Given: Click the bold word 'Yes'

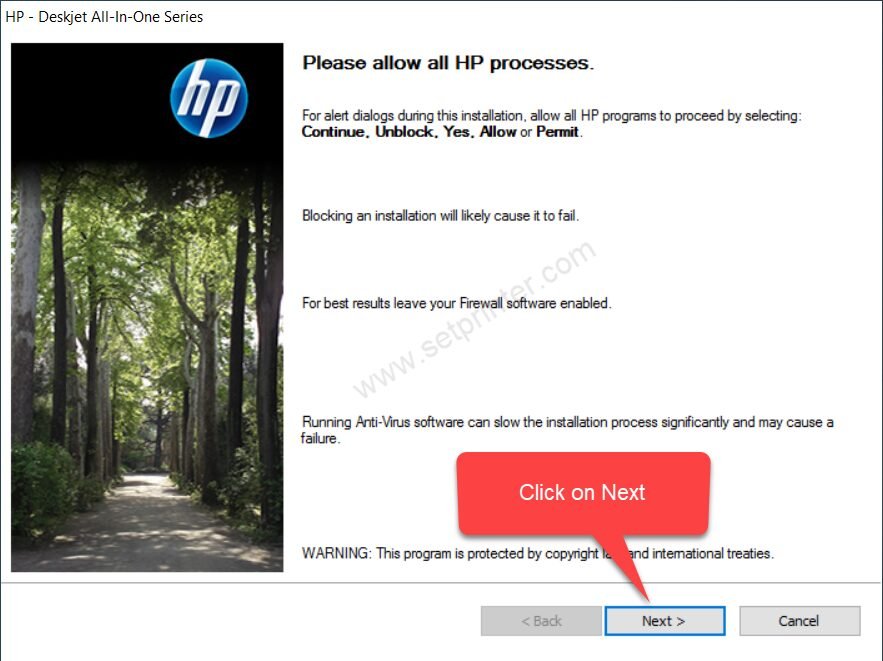Looking at the screenshot, I should (456, 132).
